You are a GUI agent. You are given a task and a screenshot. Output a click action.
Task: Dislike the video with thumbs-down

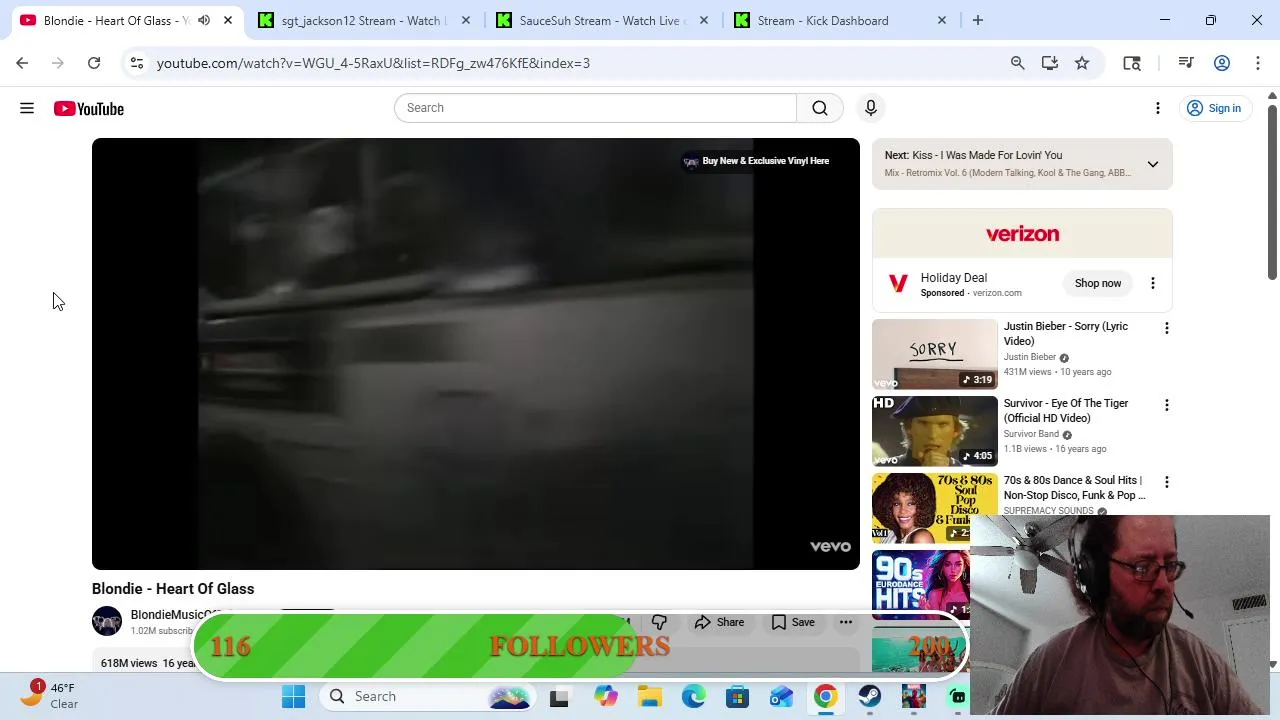659,622
